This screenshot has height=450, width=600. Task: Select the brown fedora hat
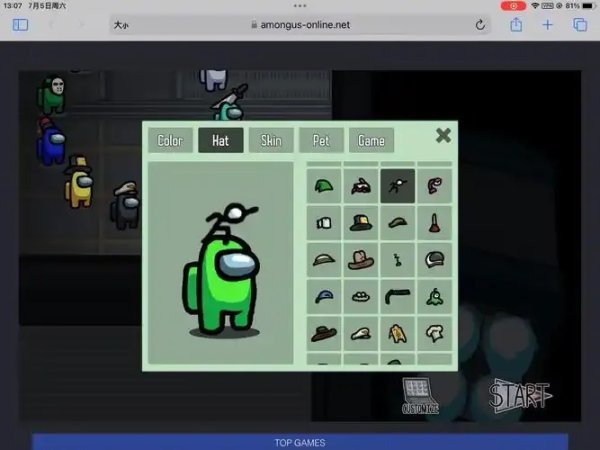tap(324, 333)
